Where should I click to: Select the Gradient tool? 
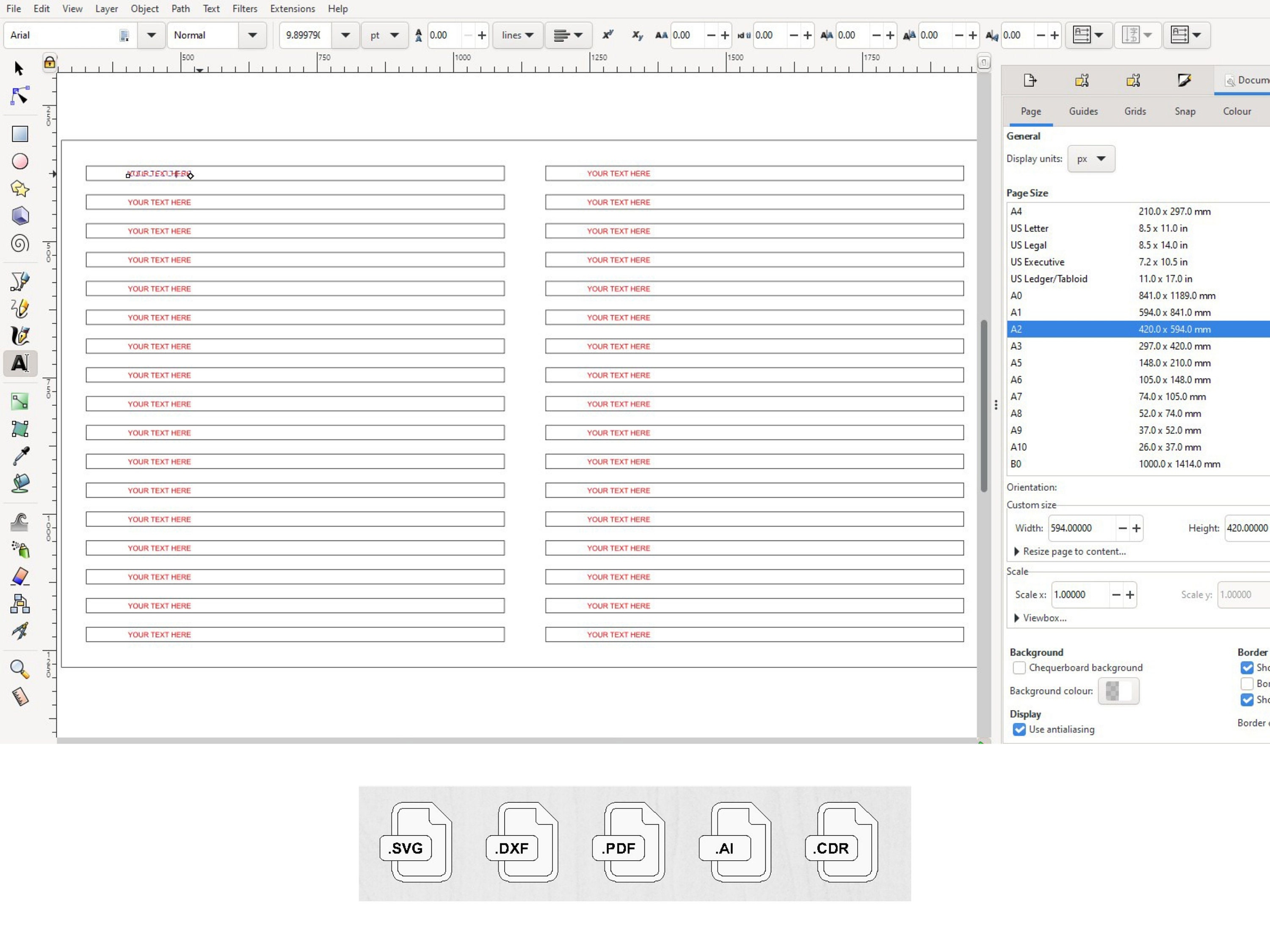click(20, 401)
